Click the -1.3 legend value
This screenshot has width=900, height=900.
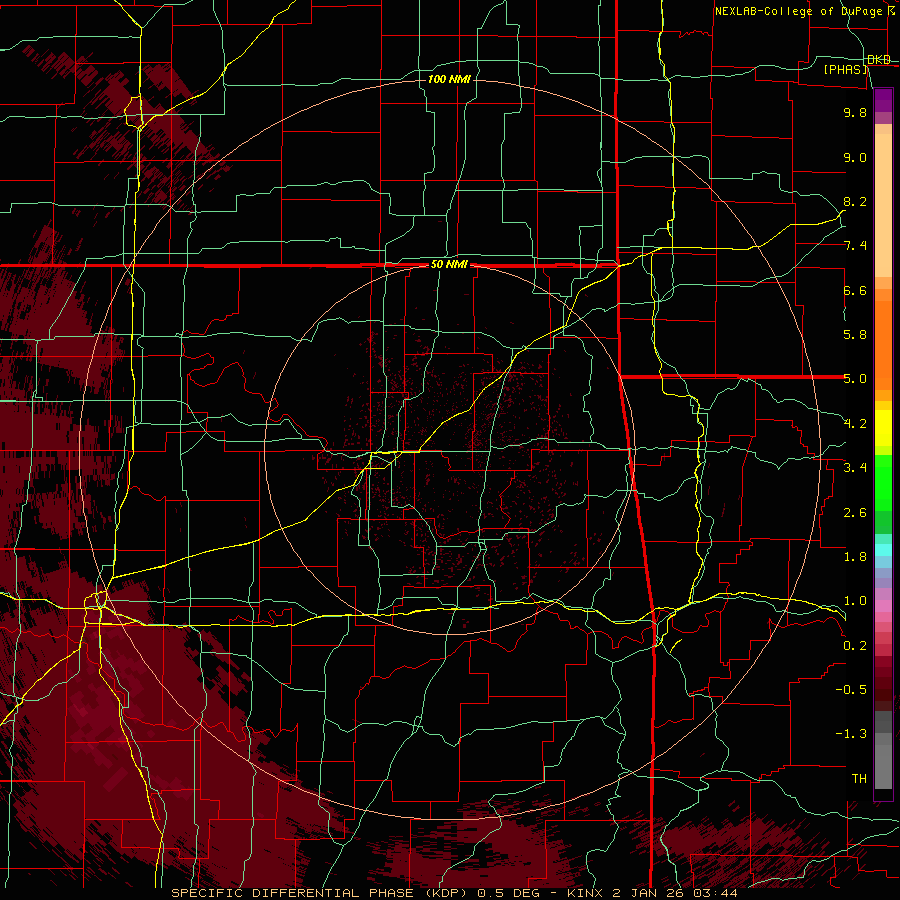[x=851, y=734]
